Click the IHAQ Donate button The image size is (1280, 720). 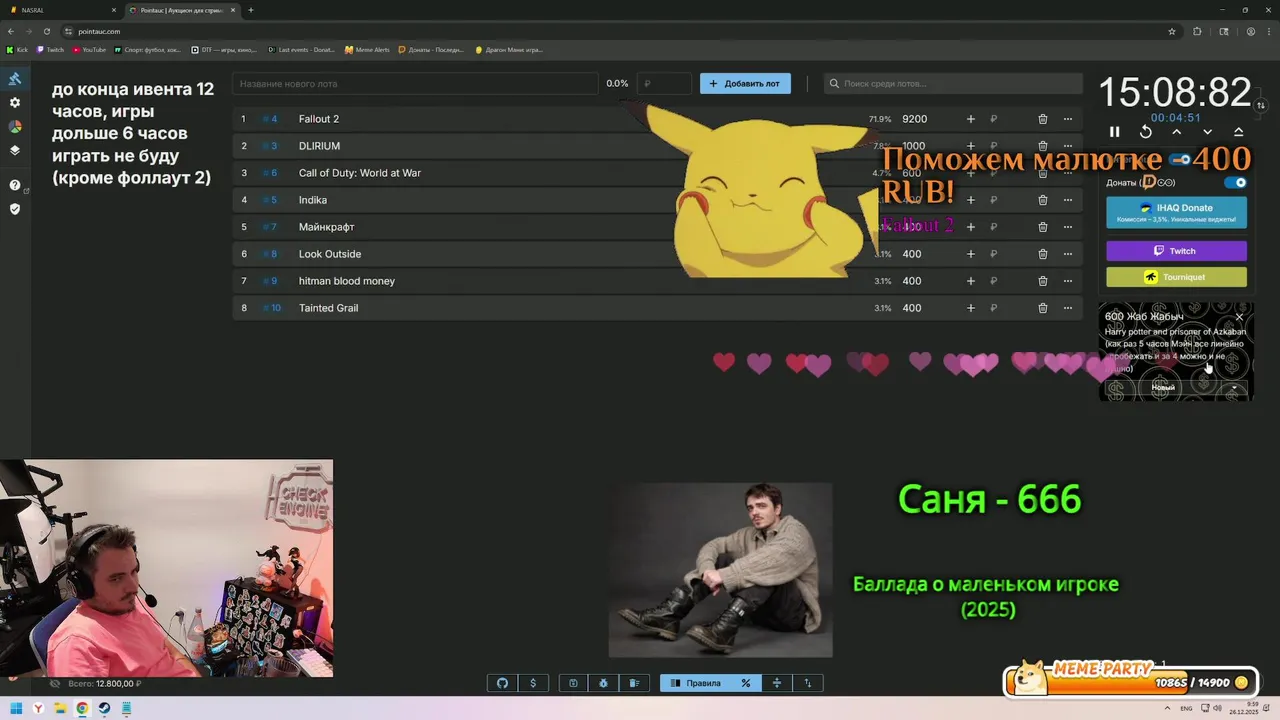coord(1176,212)
